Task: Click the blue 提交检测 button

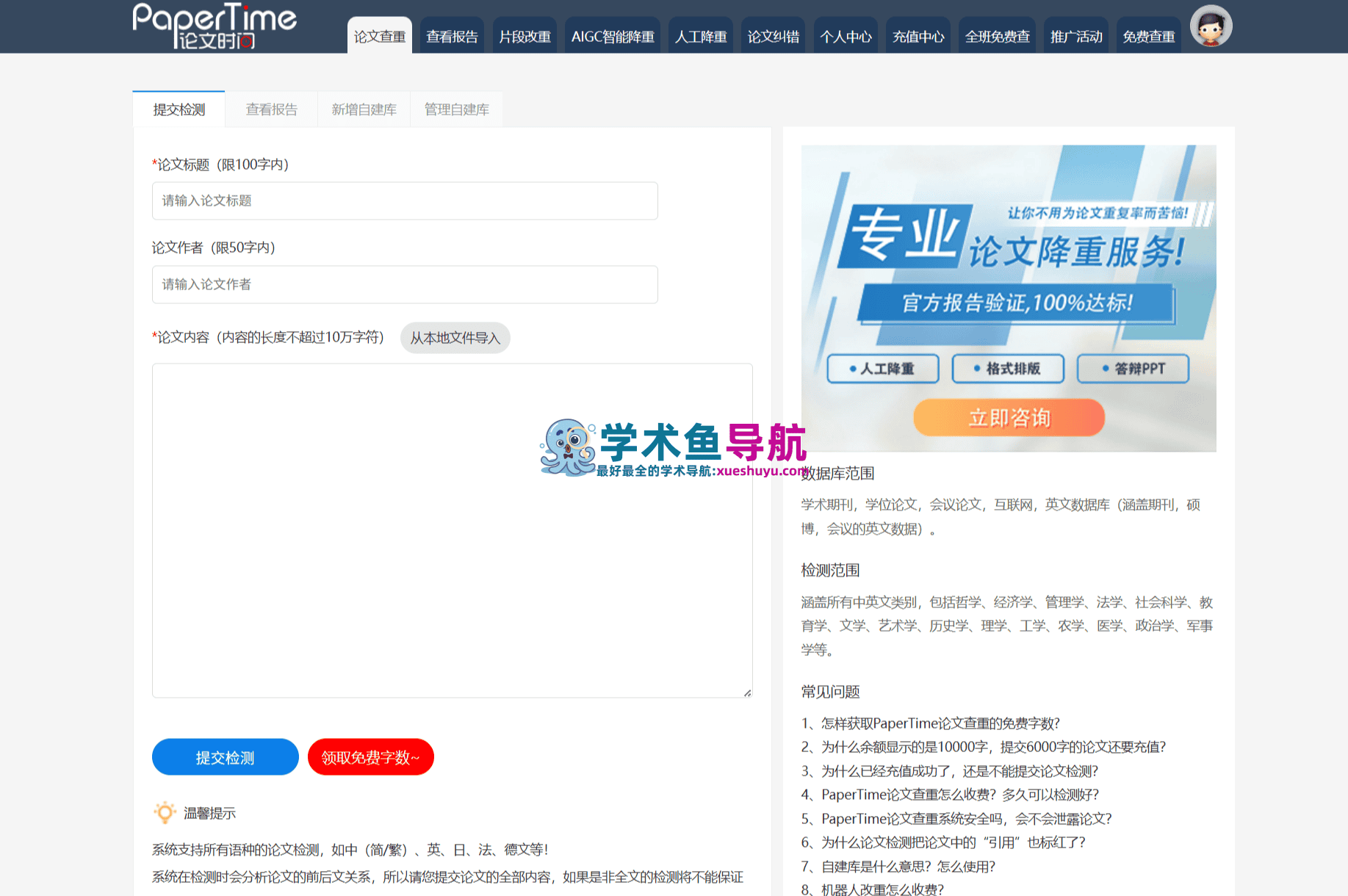Action: click(x=226, y=757)
